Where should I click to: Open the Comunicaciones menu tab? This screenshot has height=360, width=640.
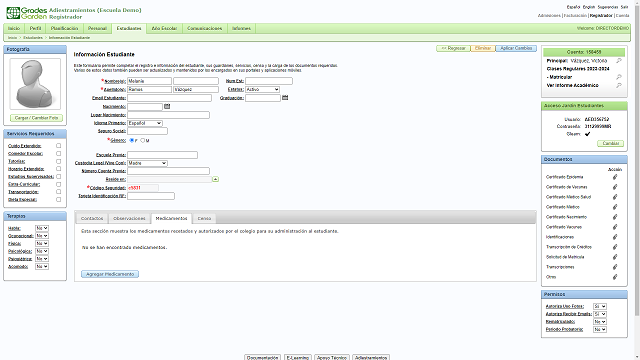click(204, 29)
